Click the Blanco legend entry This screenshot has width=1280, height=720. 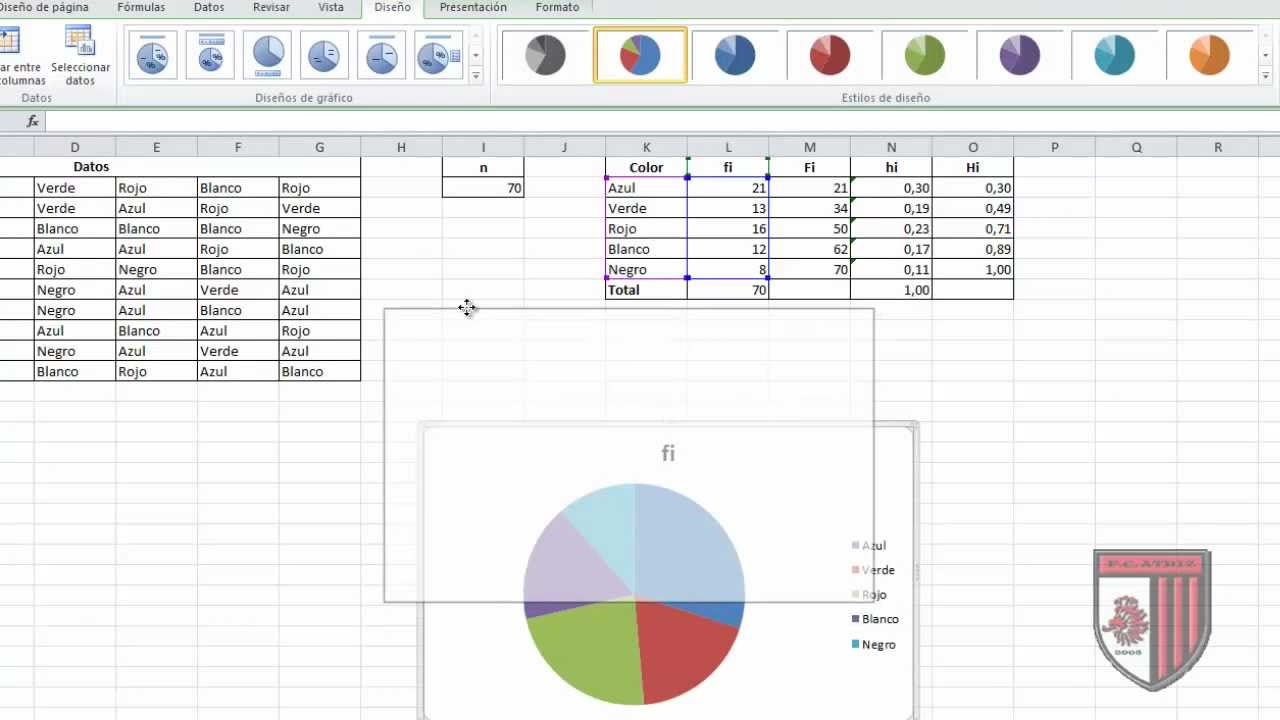(875, 619)
